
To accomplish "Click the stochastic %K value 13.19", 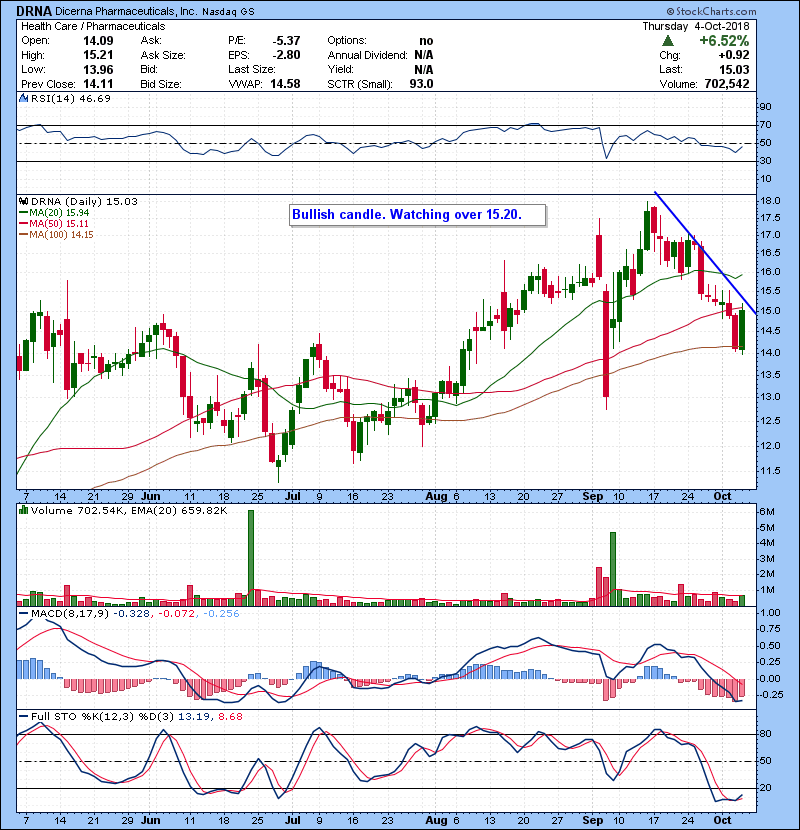I will tap(193, 717).
